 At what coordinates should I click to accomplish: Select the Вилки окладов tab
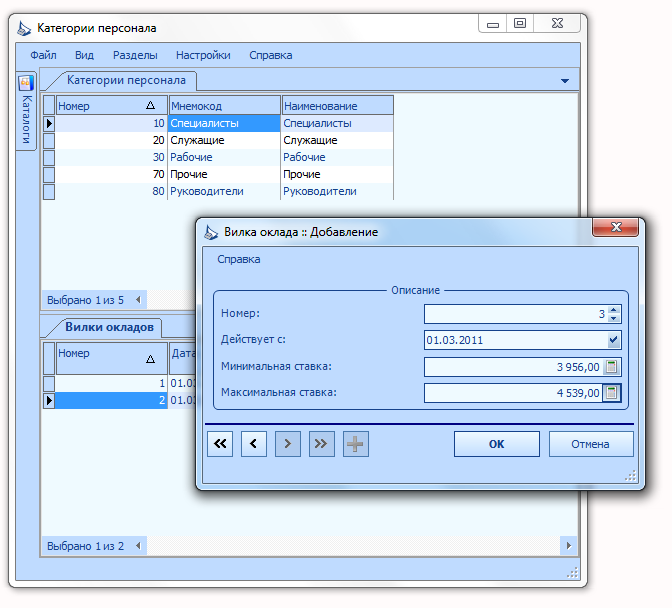109,327
